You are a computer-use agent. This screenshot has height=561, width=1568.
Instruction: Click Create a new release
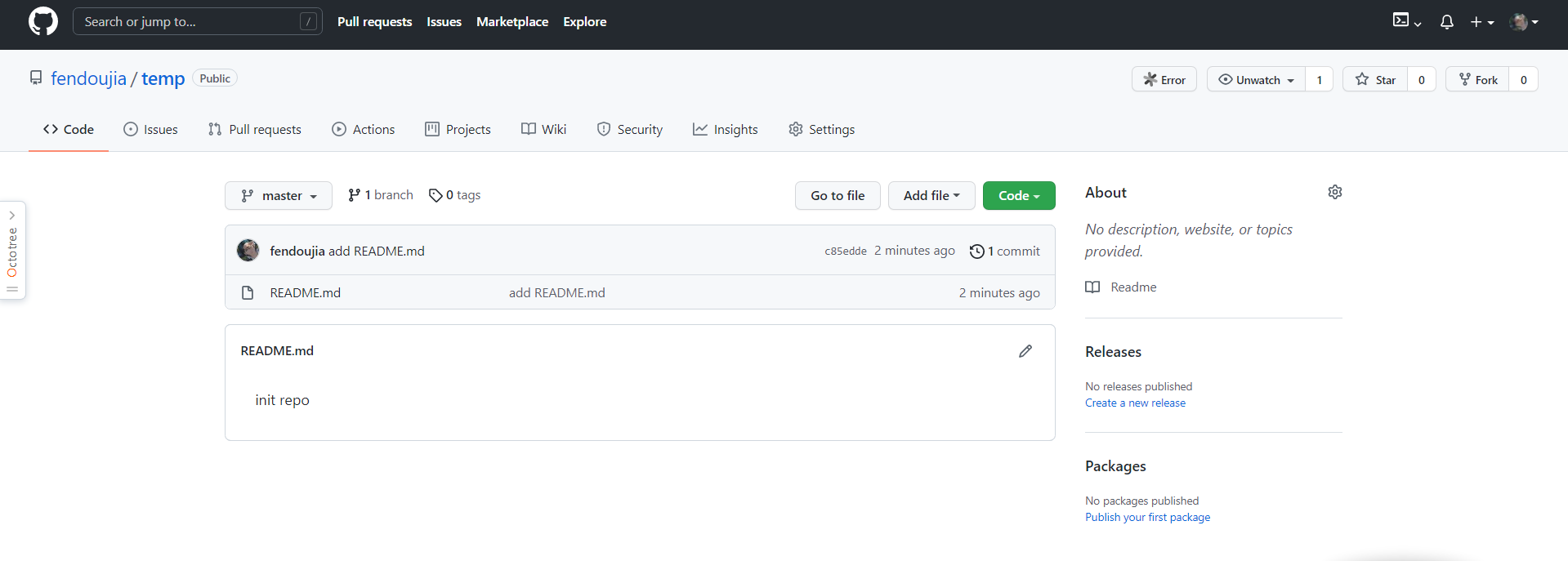(x=1135, y=403)
